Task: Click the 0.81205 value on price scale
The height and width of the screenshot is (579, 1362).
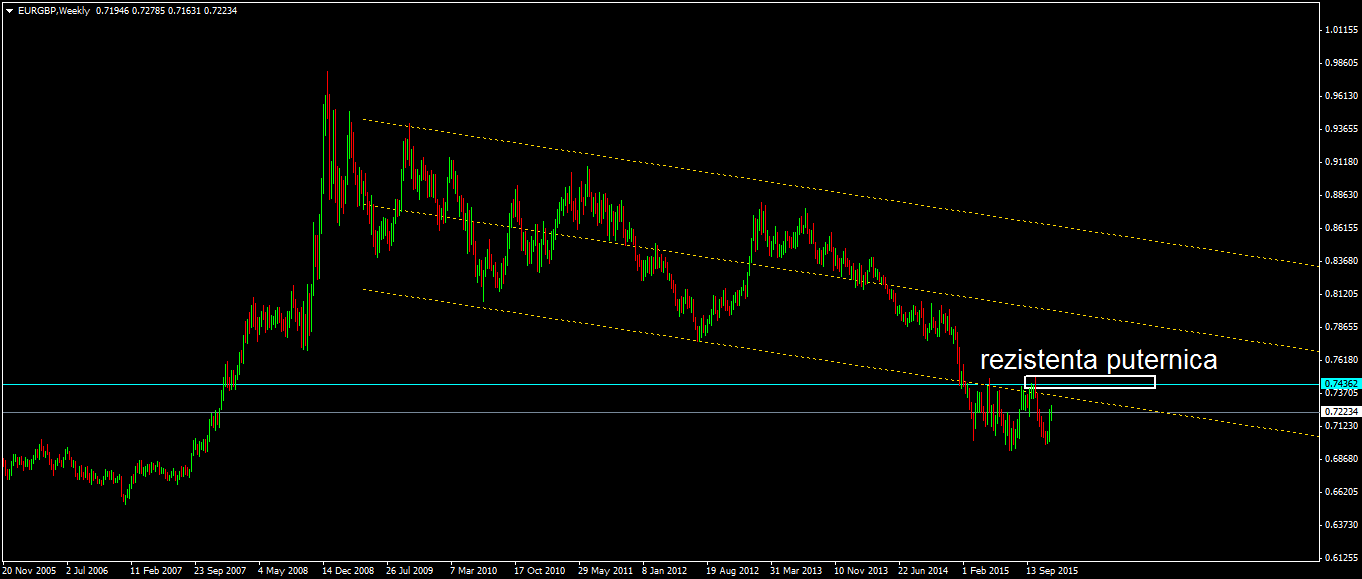Action: 1341,294
